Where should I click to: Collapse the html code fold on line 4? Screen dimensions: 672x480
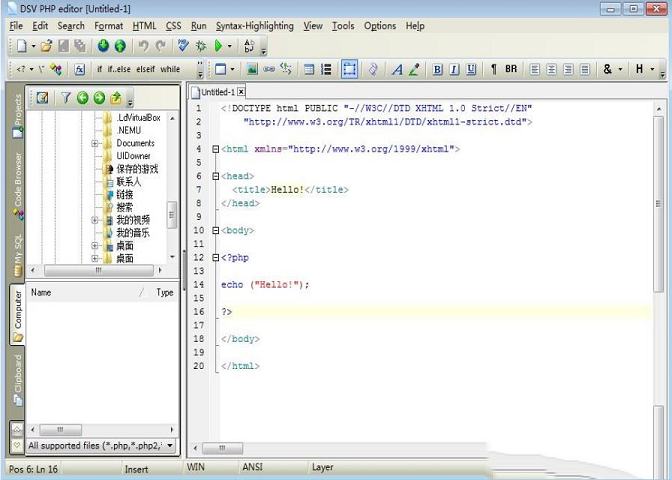tap(216, 149)
